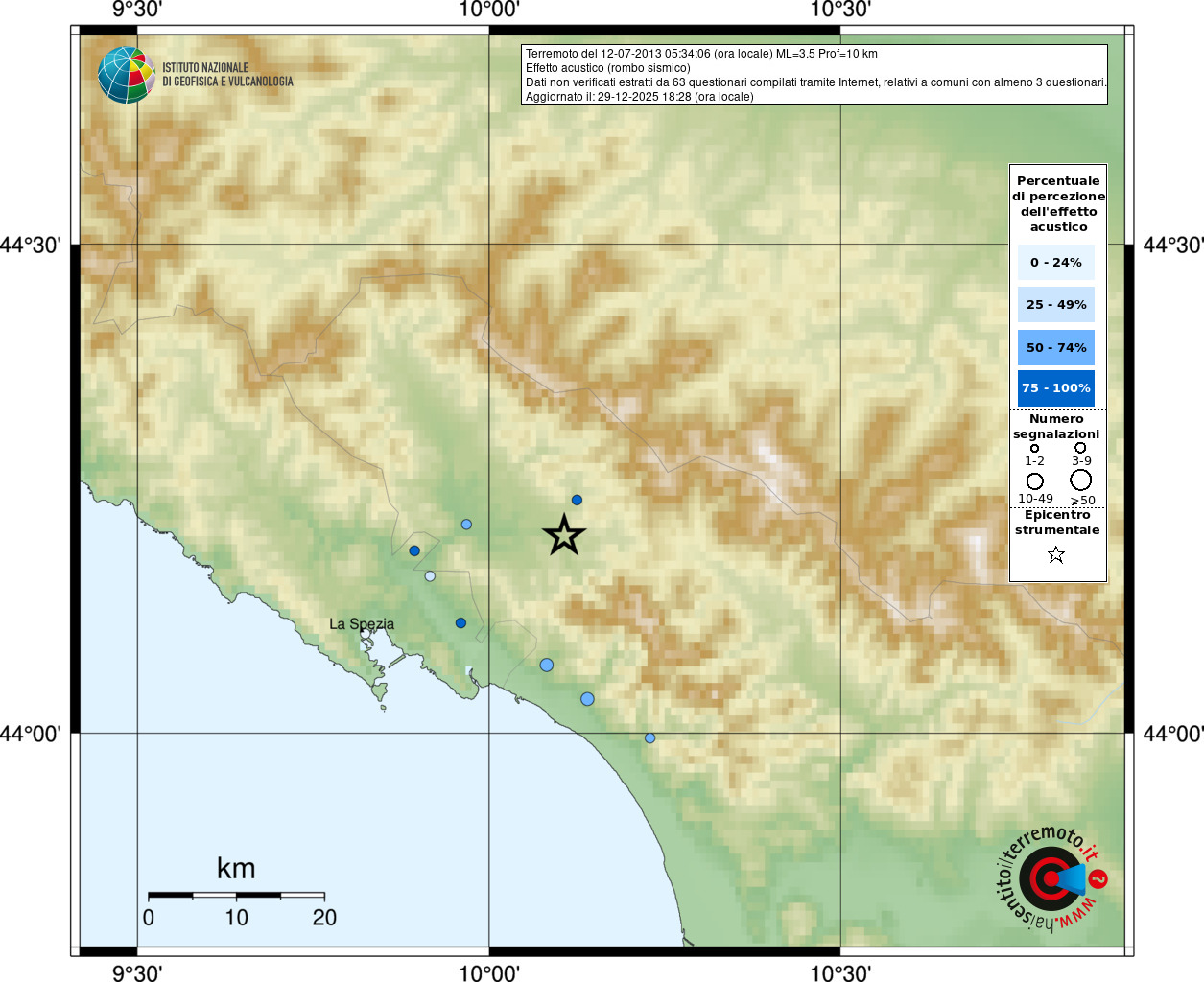Click the '10' value on the scale bar
The width and height of the screenshot is (1204, 982).
[236, 918]
